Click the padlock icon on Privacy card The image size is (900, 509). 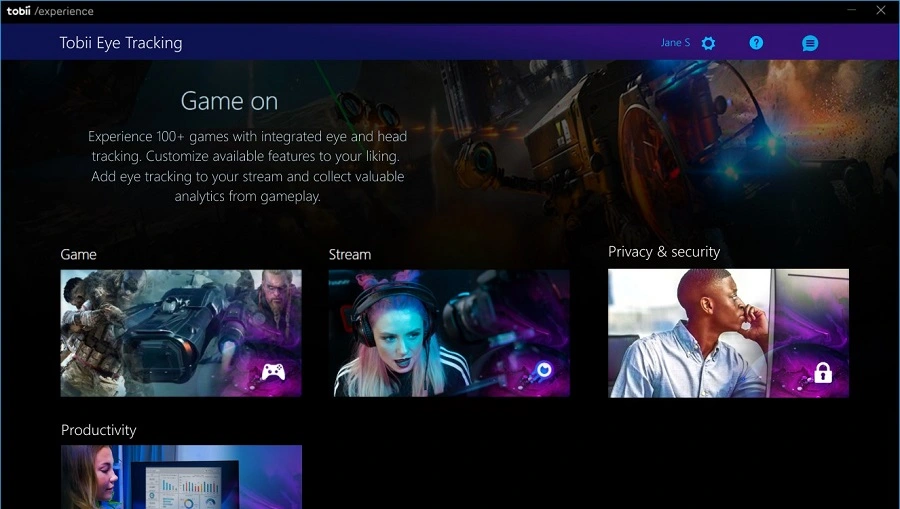823,372
